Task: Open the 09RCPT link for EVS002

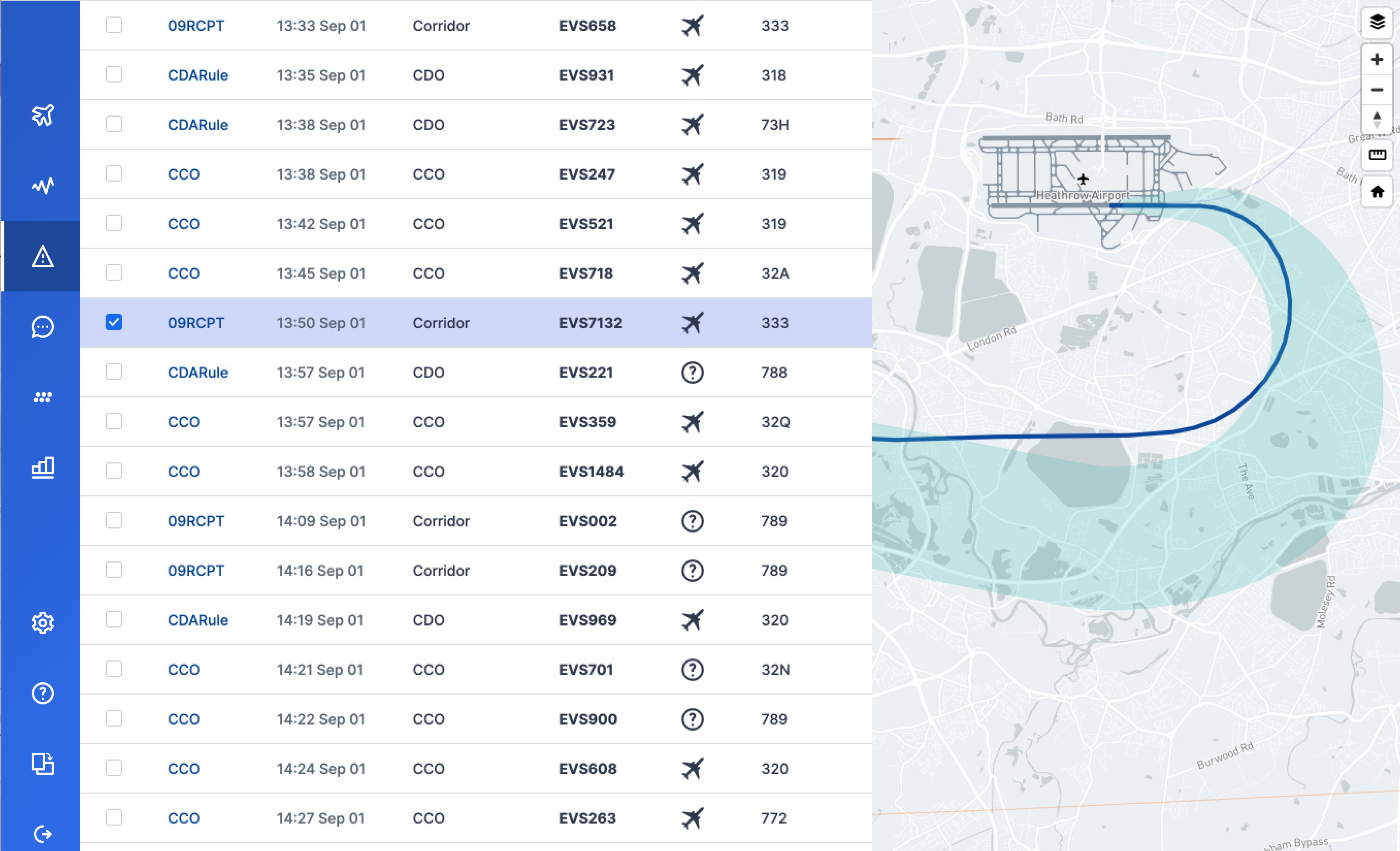Action: click(x=196, y=521)
